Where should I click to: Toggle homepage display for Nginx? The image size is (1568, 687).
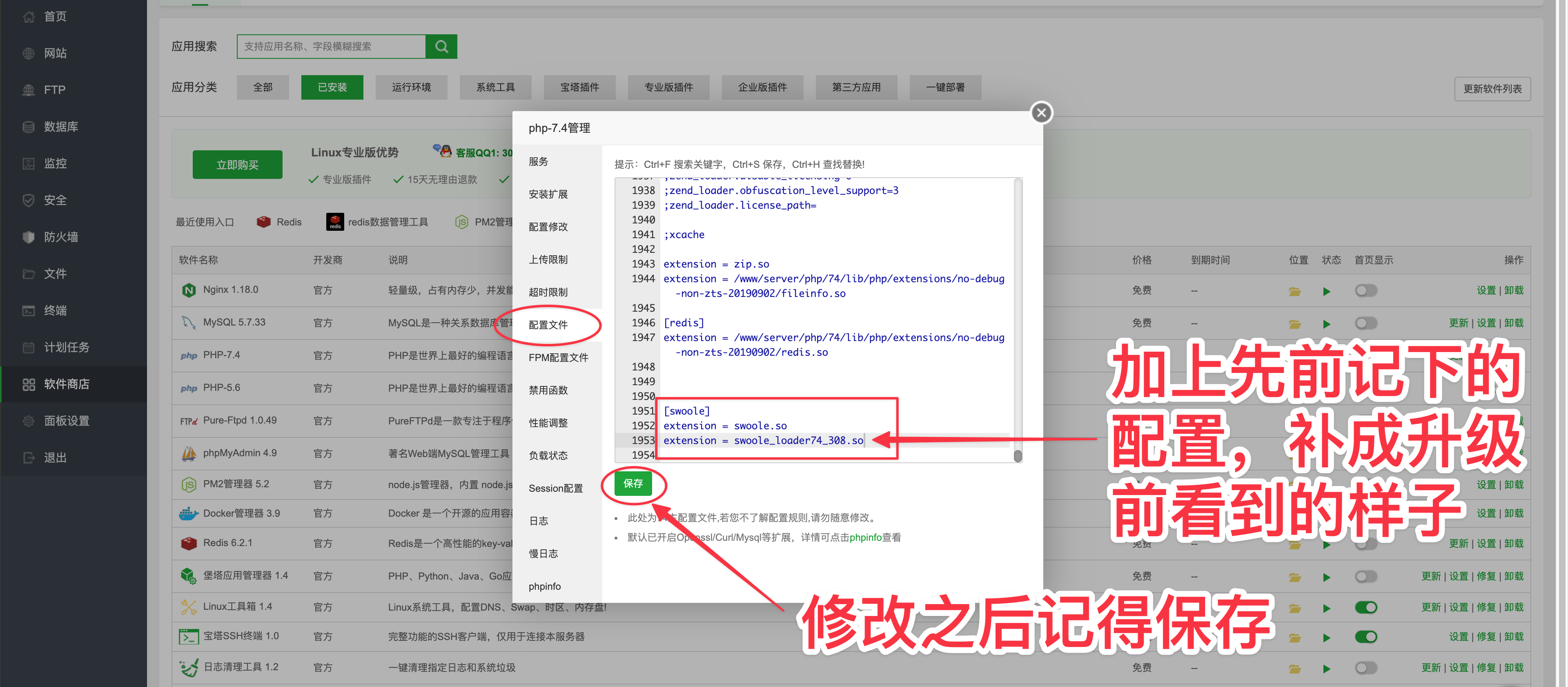[x=1366, y=290]
